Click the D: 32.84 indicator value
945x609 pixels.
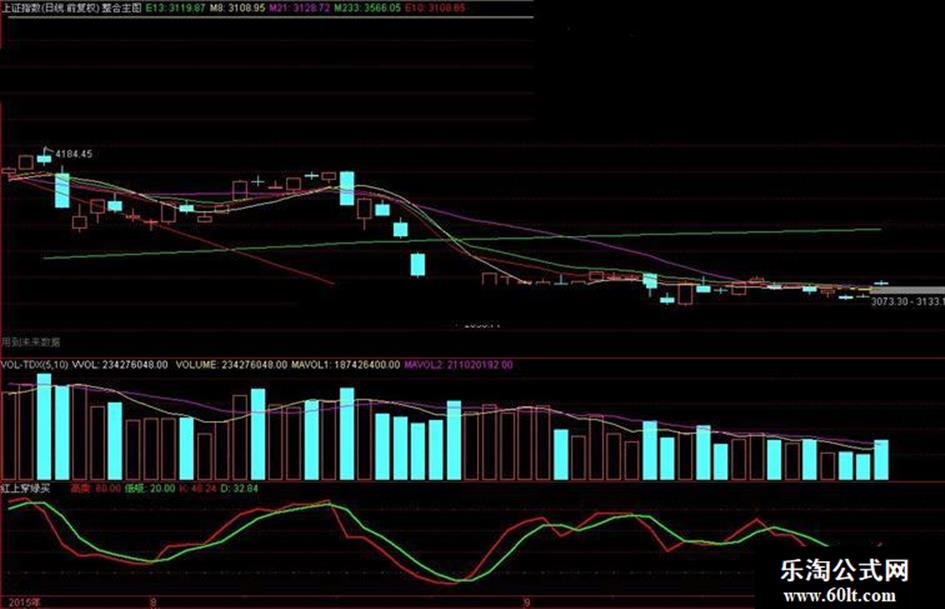click(x=240, y=488)
